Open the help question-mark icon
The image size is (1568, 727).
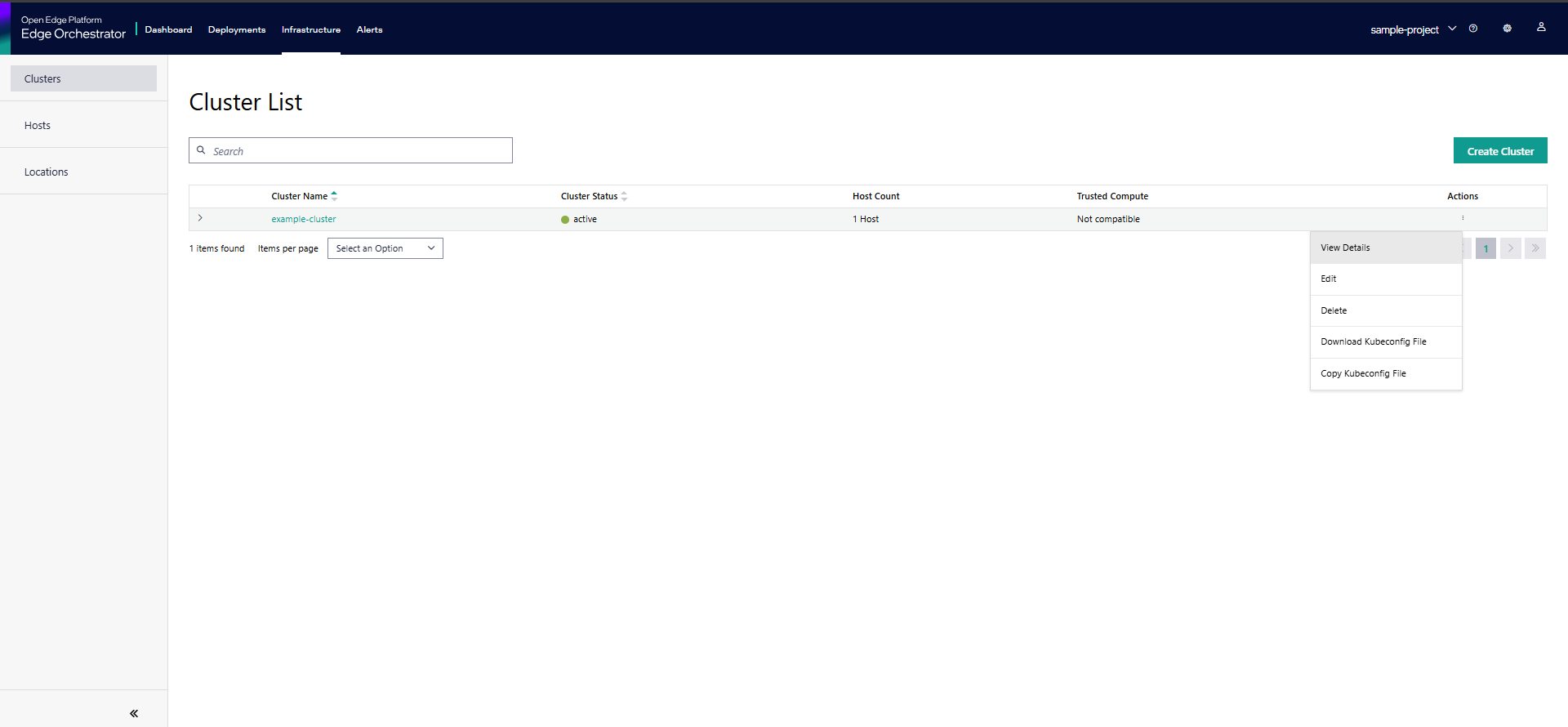tap(1473, 29)
